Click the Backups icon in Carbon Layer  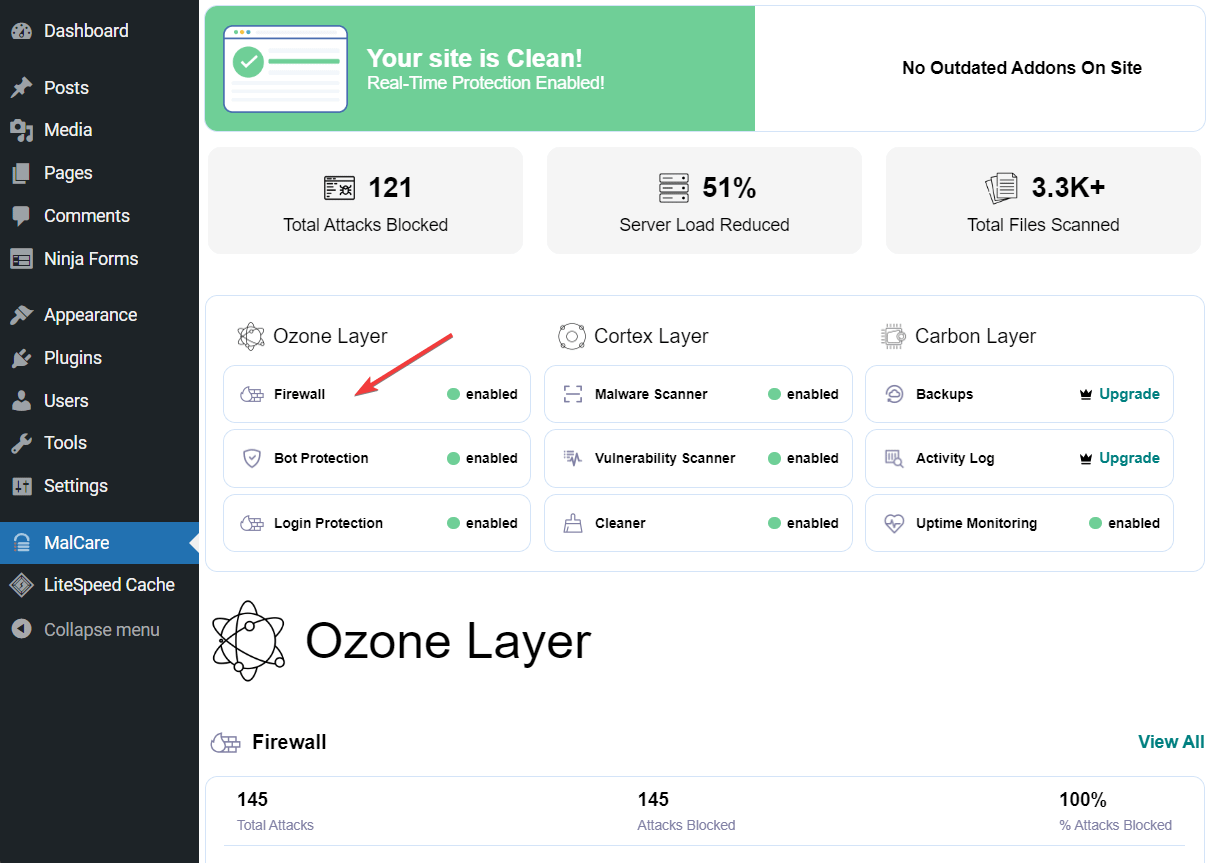click(894, 394)
